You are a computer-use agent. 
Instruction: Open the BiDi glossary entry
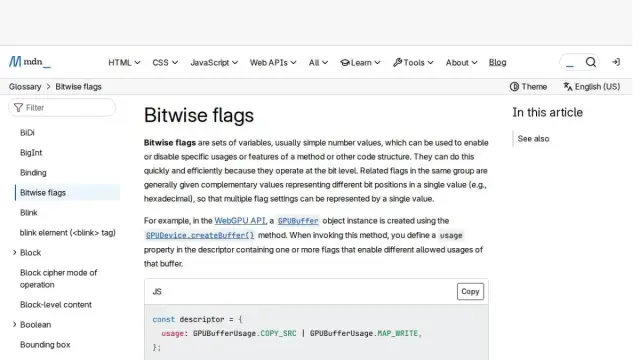(27, 133)
